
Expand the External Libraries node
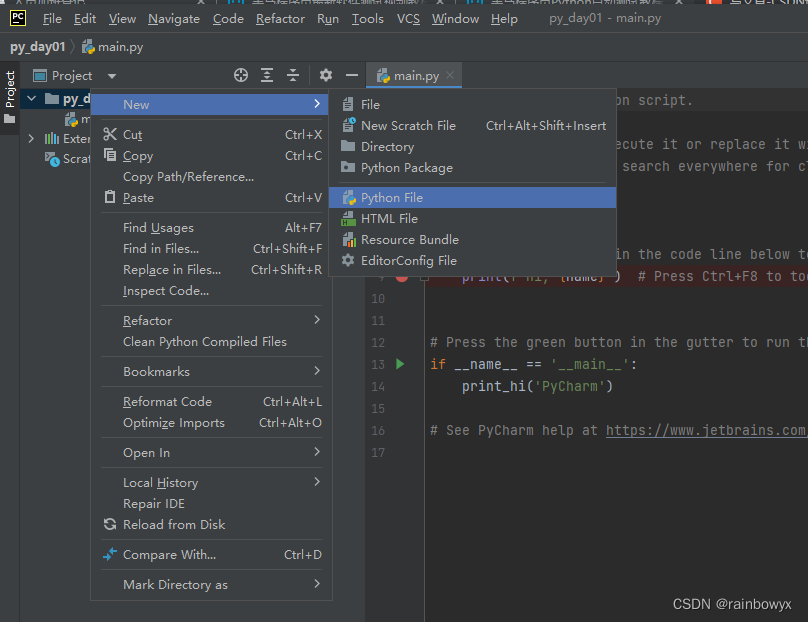pyautogui.click(x=30, y=138)
